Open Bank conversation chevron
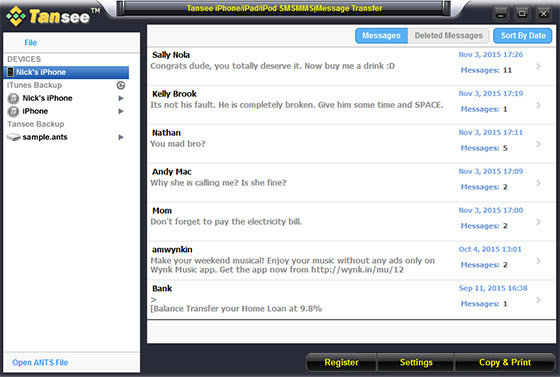The width and height of the screenshot is (560, 377). (539, 300)
